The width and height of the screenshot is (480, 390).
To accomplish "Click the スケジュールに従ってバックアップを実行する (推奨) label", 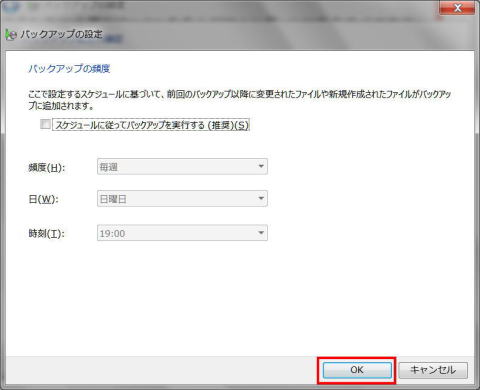I will tap(151, 125).
